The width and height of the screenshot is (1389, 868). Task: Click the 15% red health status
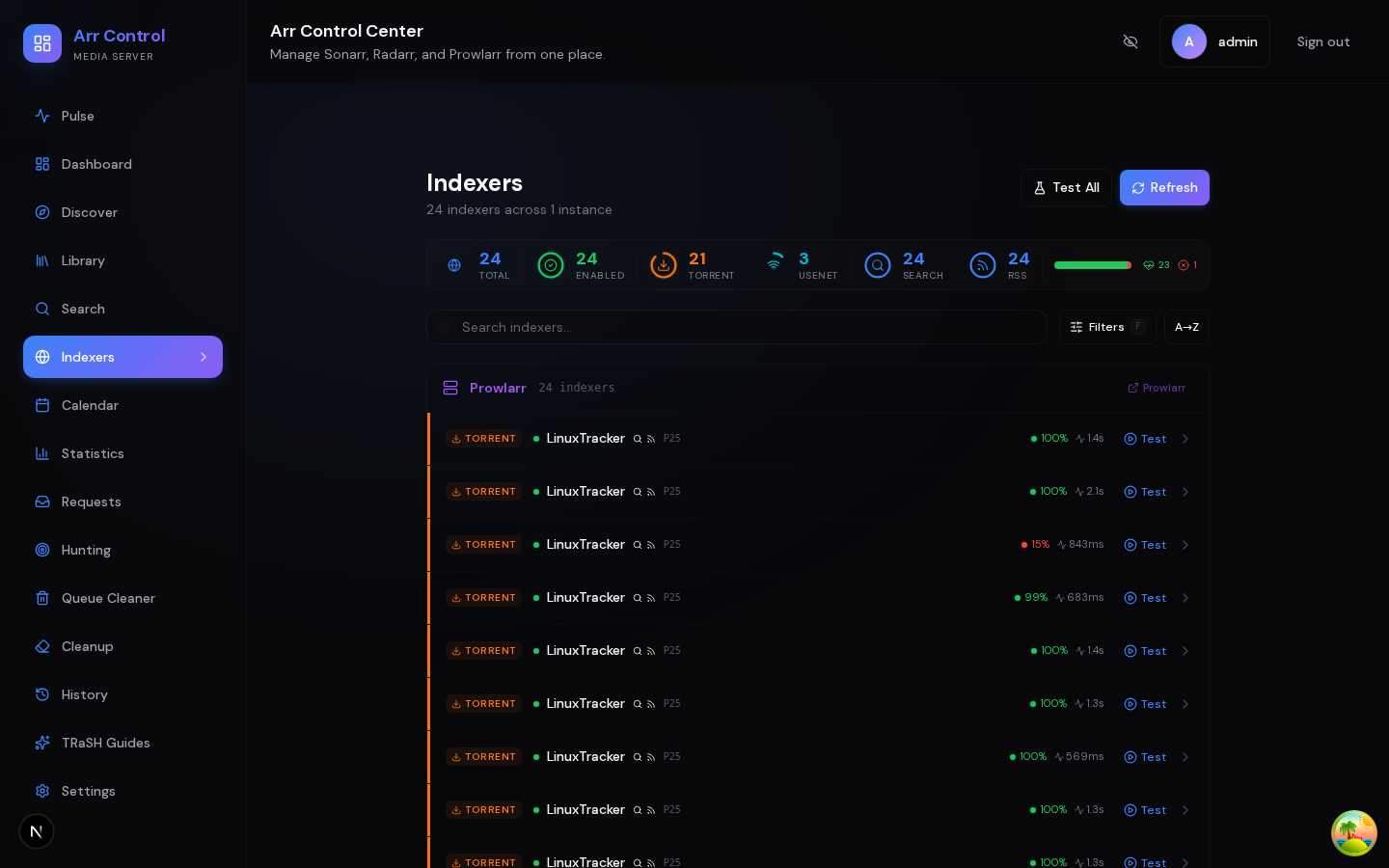(x=1035, y=545)
